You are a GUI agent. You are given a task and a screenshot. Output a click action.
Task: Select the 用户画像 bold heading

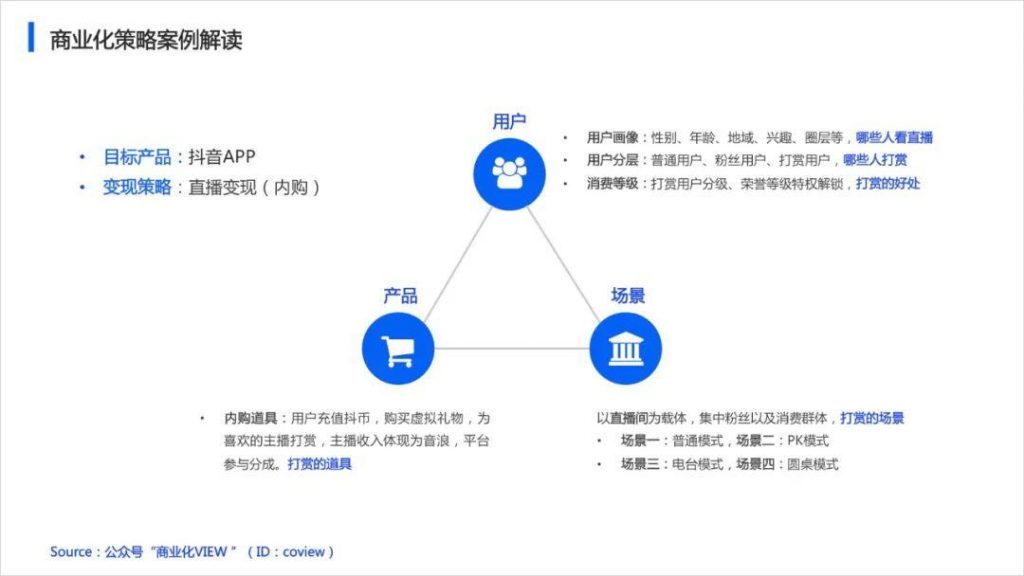pos(613,138)
